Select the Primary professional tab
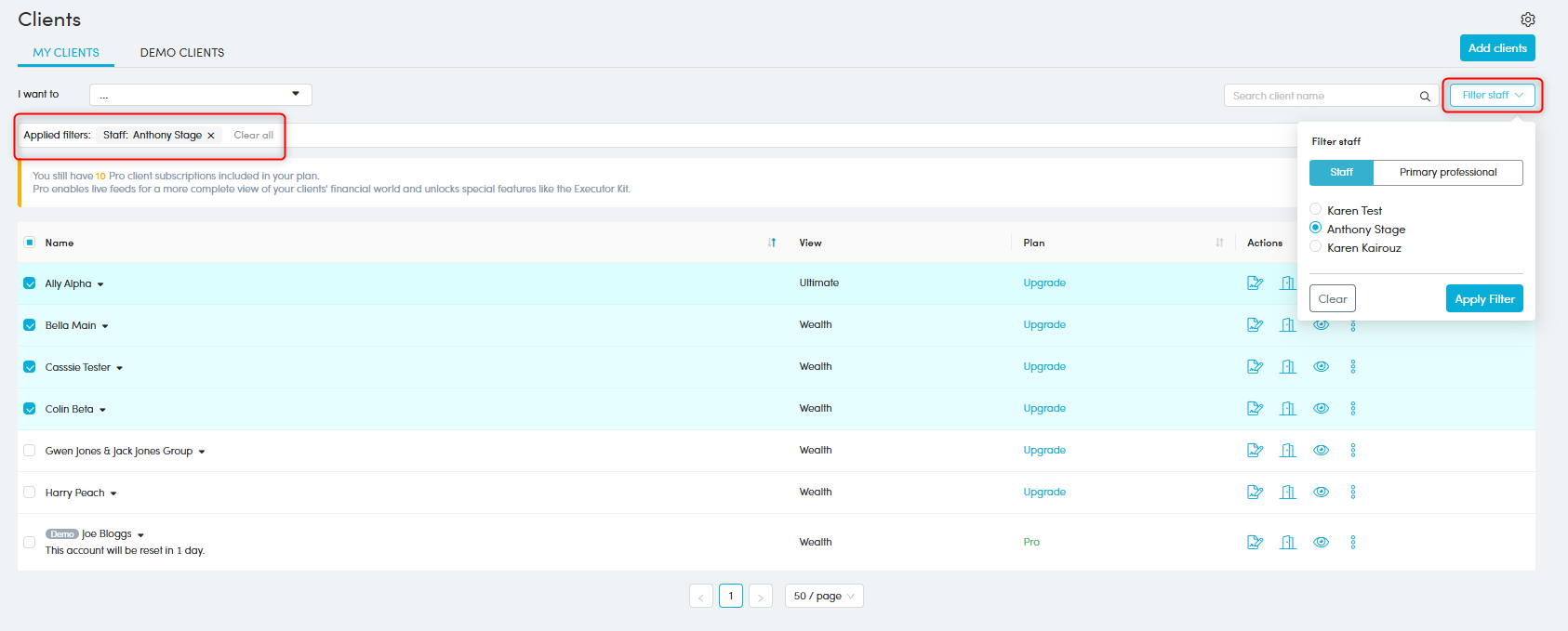The image size is (1568, 631). point(1447,173)
